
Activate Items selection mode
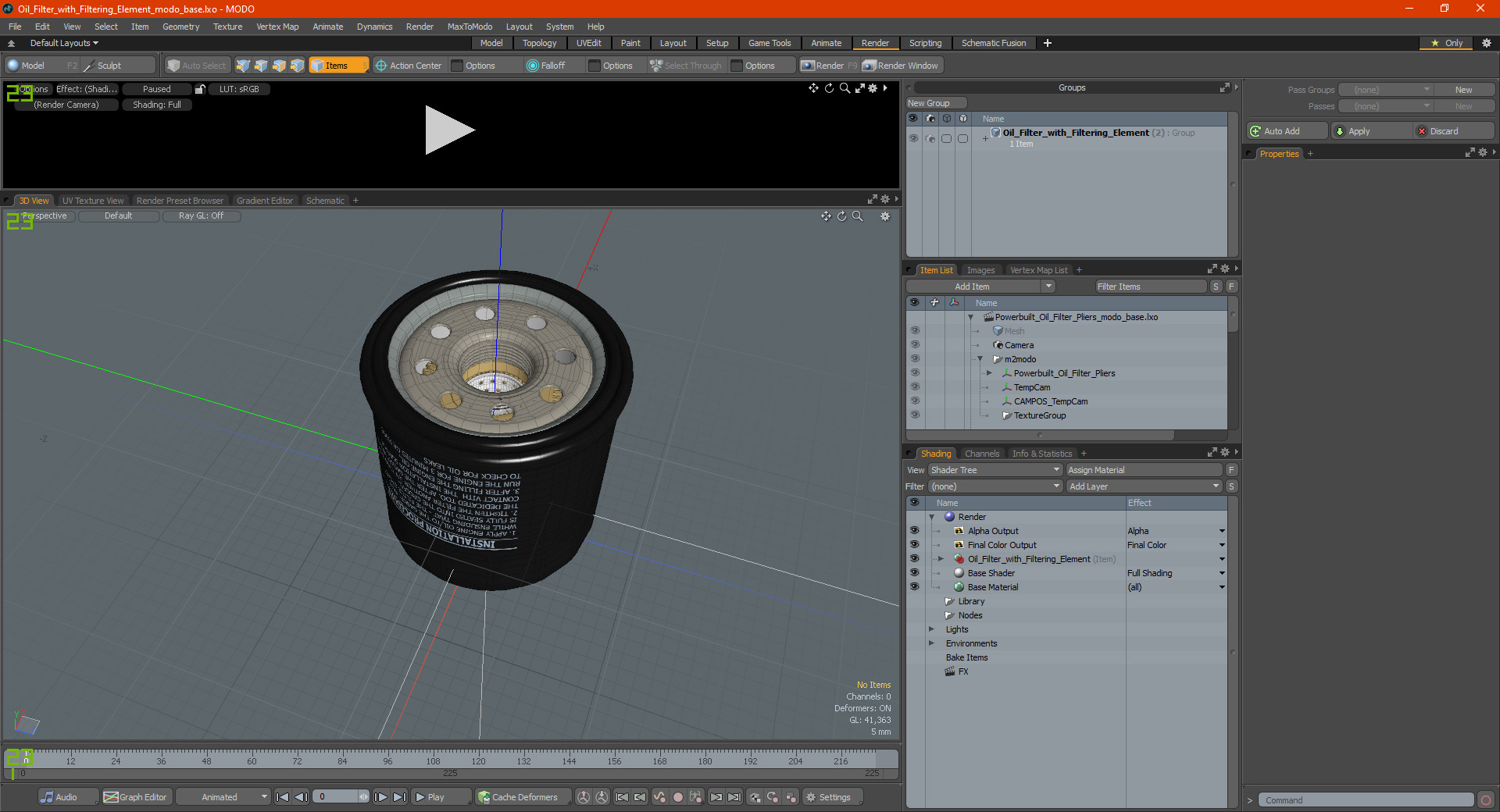(338, 66)
